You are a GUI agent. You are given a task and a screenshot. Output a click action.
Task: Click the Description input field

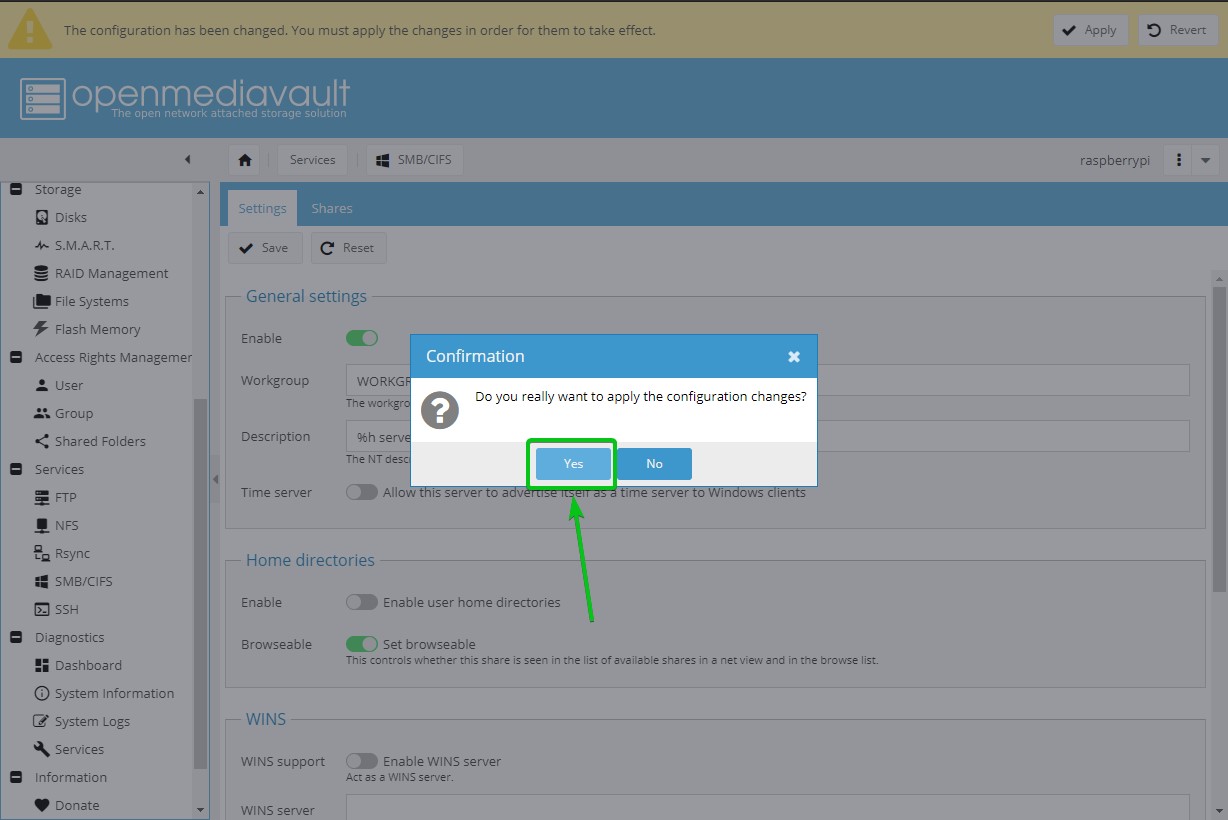(x=767, y=436)
